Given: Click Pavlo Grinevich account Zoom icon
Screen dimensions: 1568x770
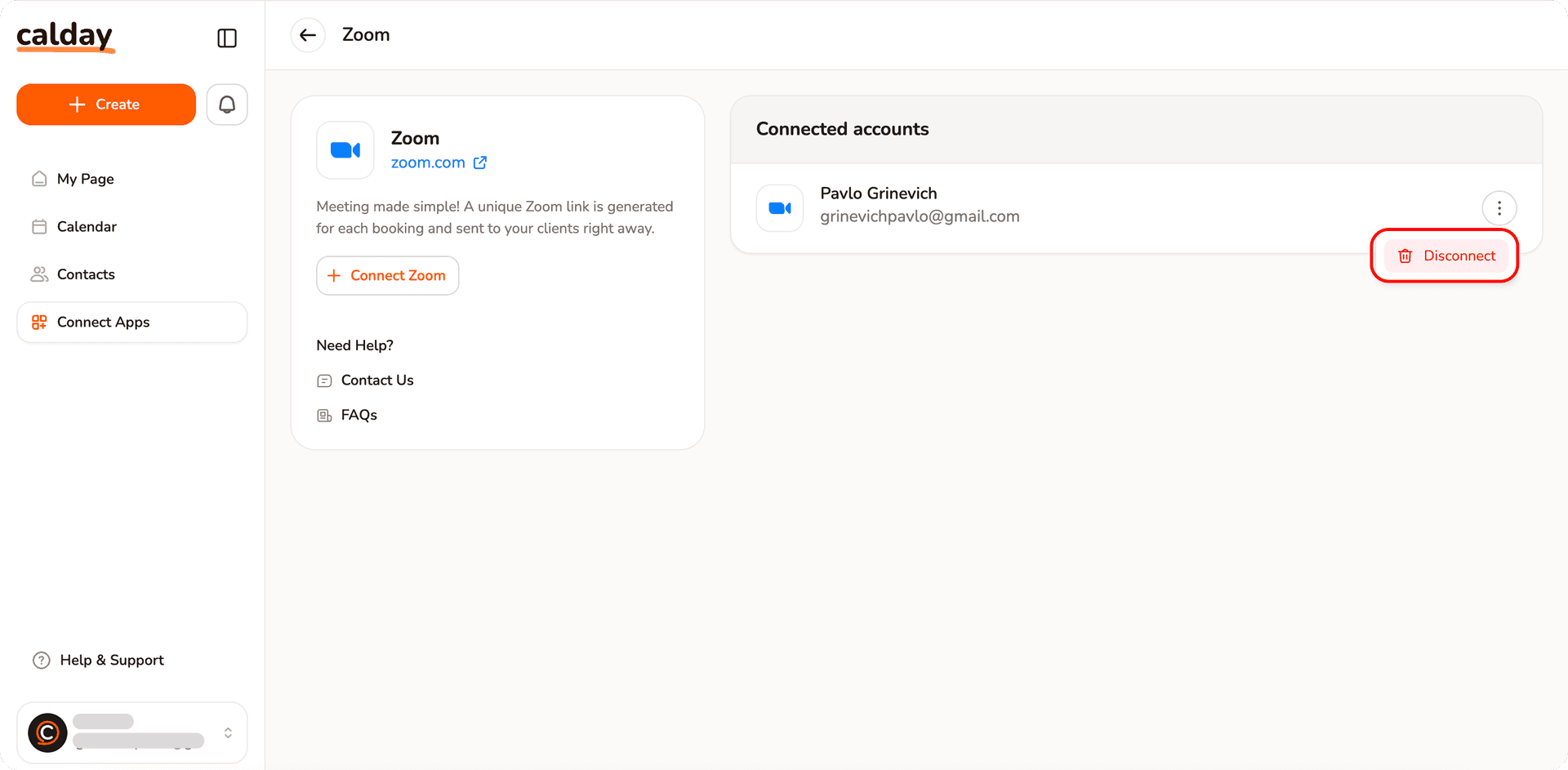Looking at the screenshot, I should pos(780,208).
